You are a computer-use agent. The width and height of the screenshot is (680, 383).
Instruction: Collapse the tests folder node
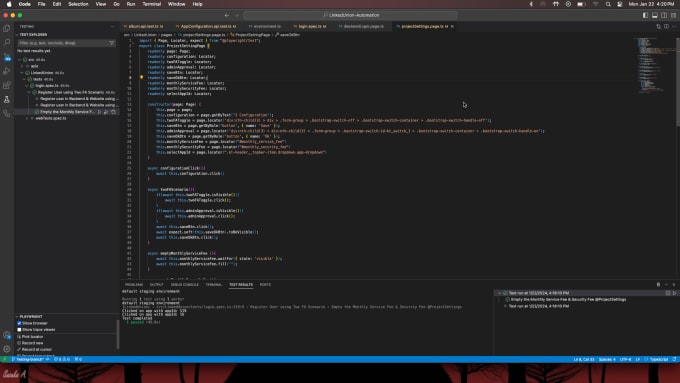pyautogui.click(x=25, y=79)
